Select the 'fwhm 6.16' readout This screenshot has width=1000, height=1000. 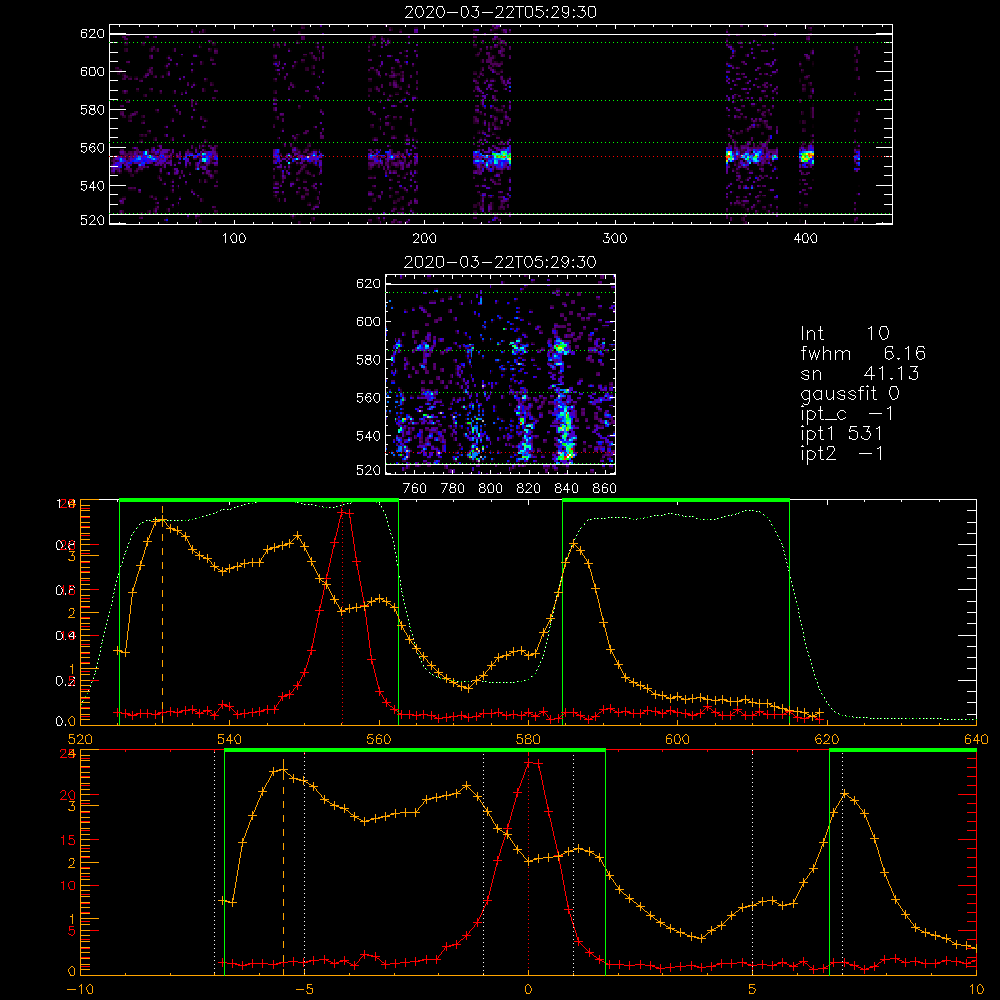tap(863, 353)
